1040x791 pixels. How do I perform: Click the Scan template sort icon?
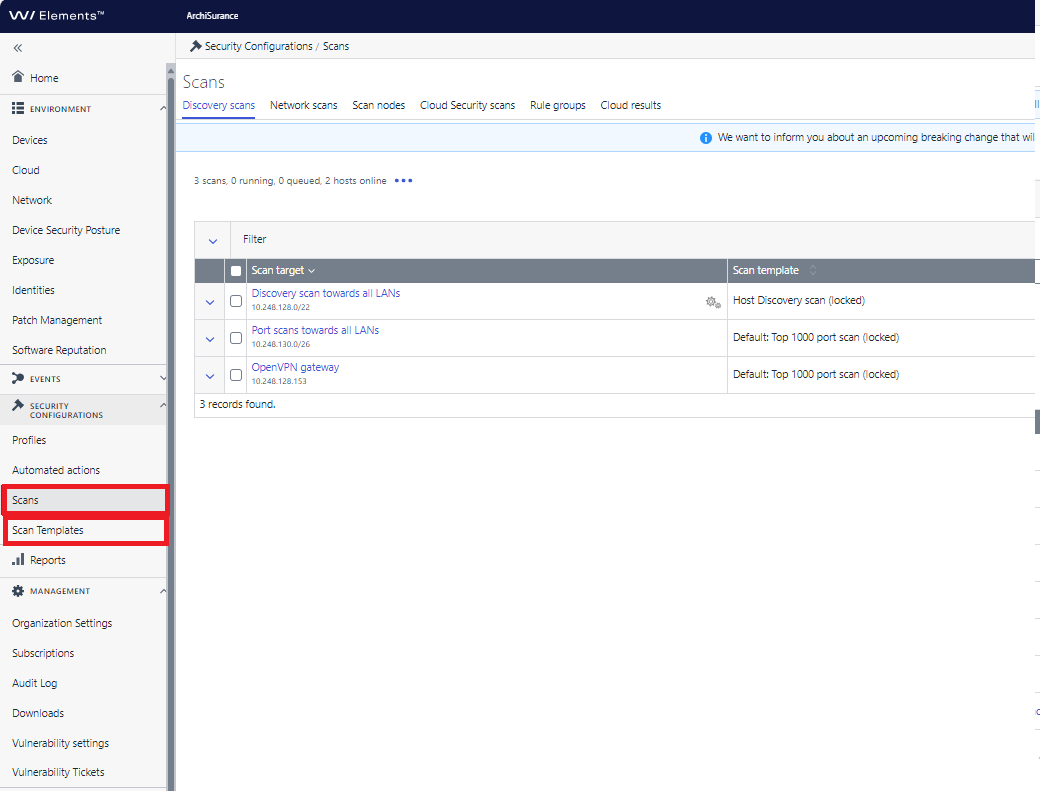coord(812,271)
